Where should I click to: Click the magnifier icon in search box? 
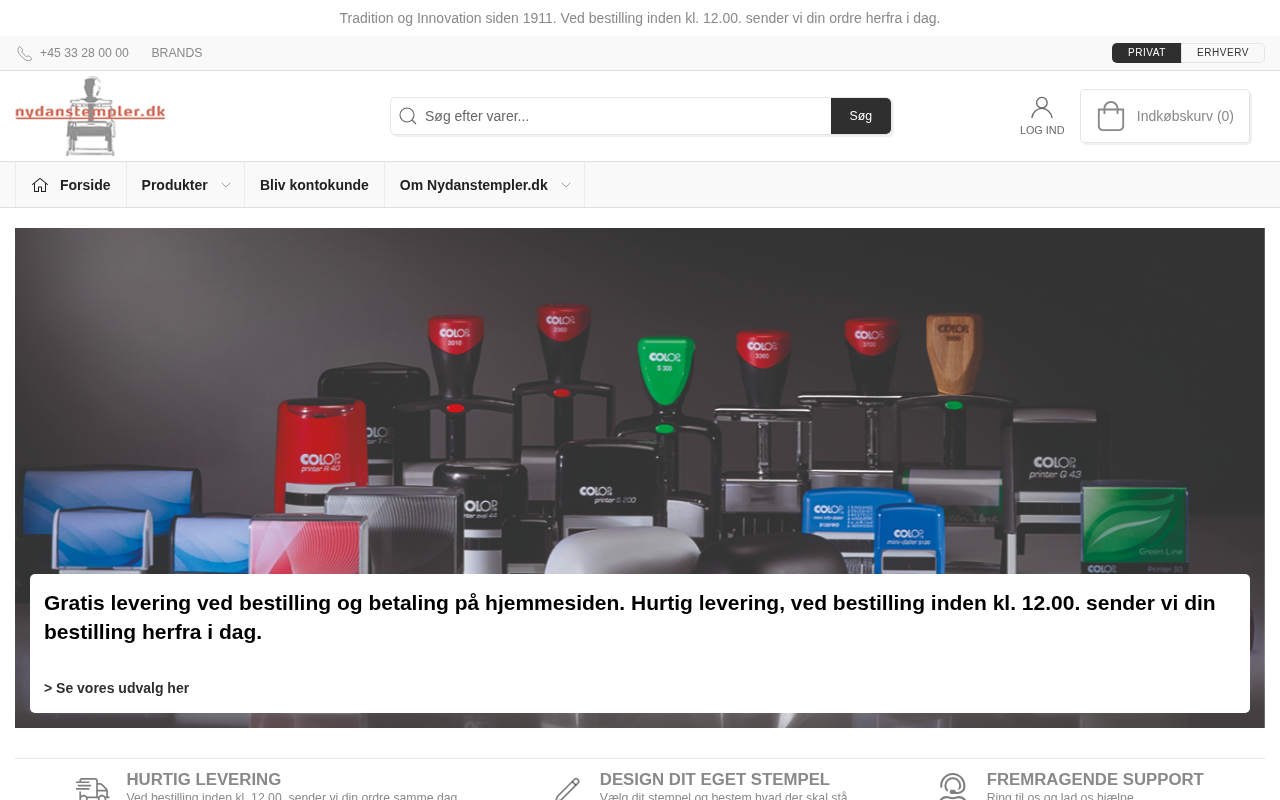pyautogui.click(x=408, y=116)
